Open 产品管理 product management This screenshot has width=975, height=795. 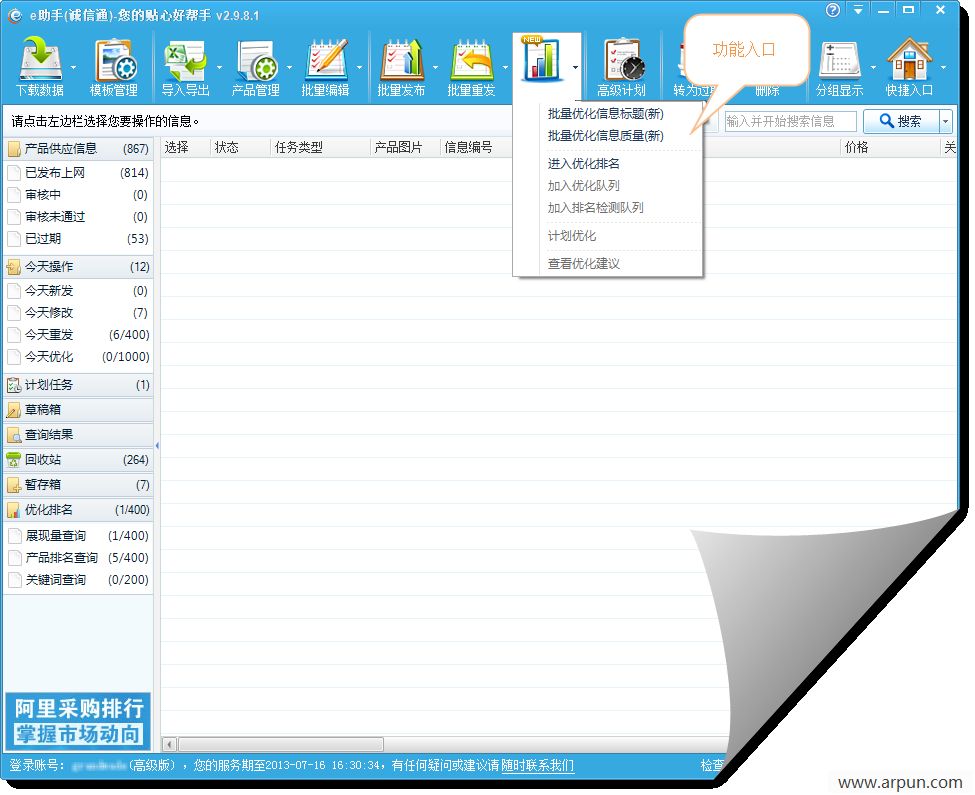(255, 67)
